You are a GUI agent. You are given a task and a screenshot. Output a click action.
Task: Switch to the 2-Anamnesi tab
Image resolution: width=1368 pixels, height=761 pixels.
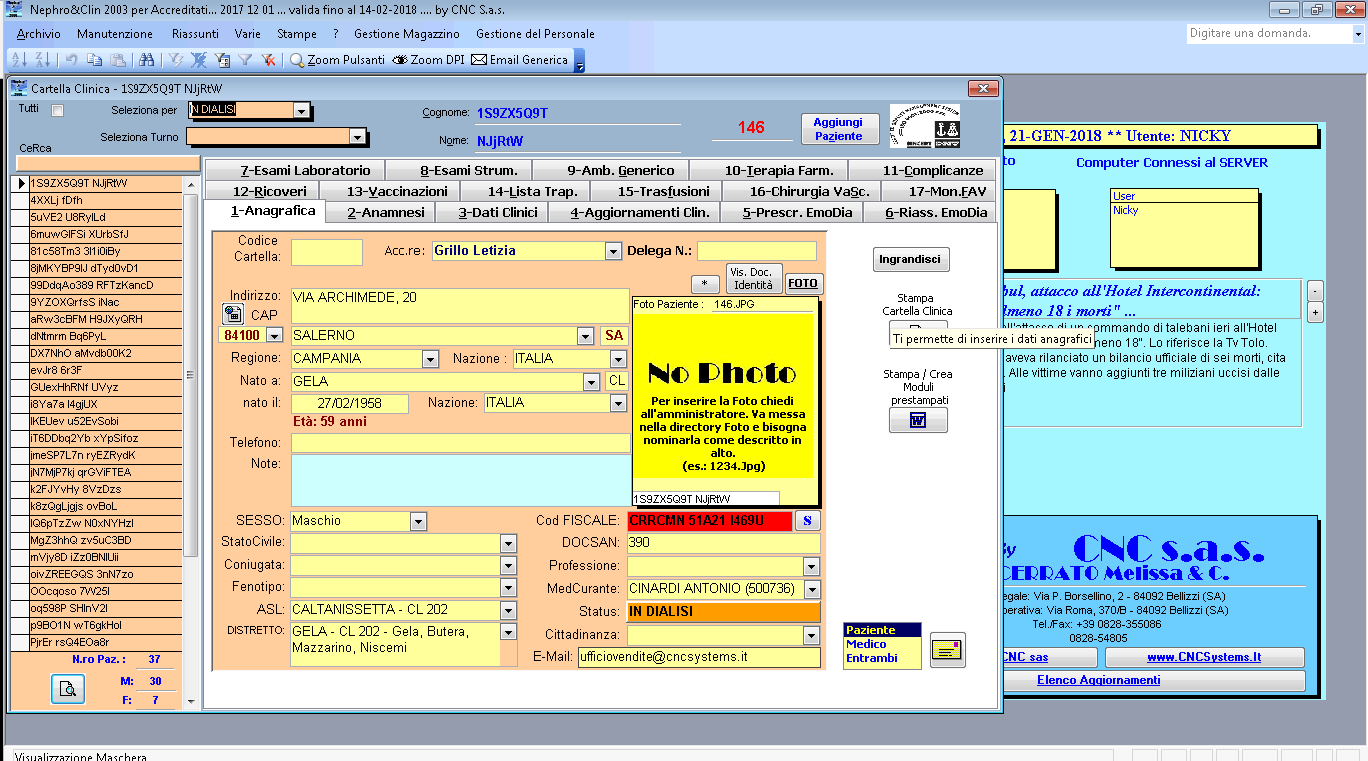click(x=386, y=212)
